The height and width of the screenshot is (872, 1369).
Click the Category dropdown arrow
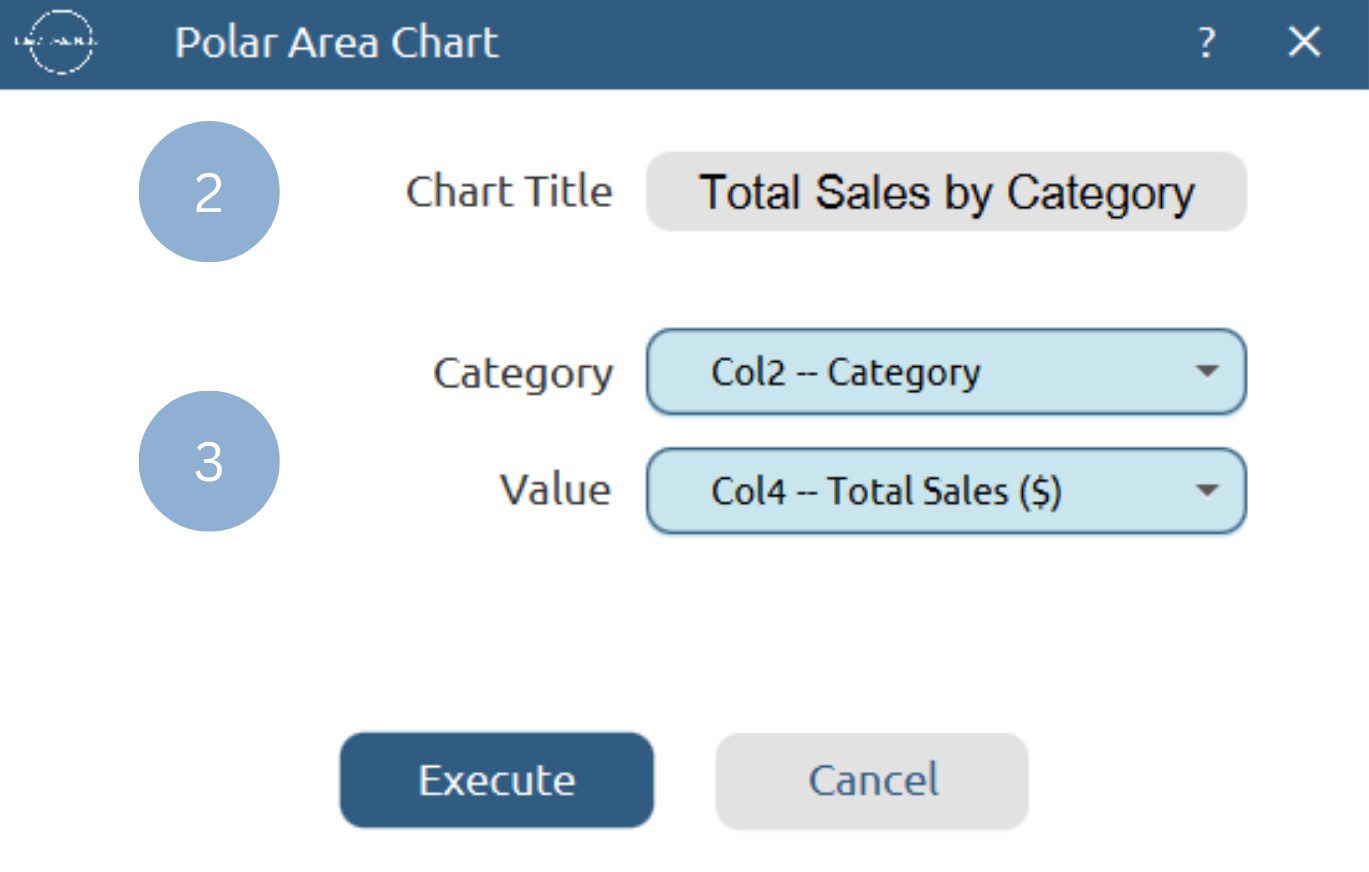1207,372
